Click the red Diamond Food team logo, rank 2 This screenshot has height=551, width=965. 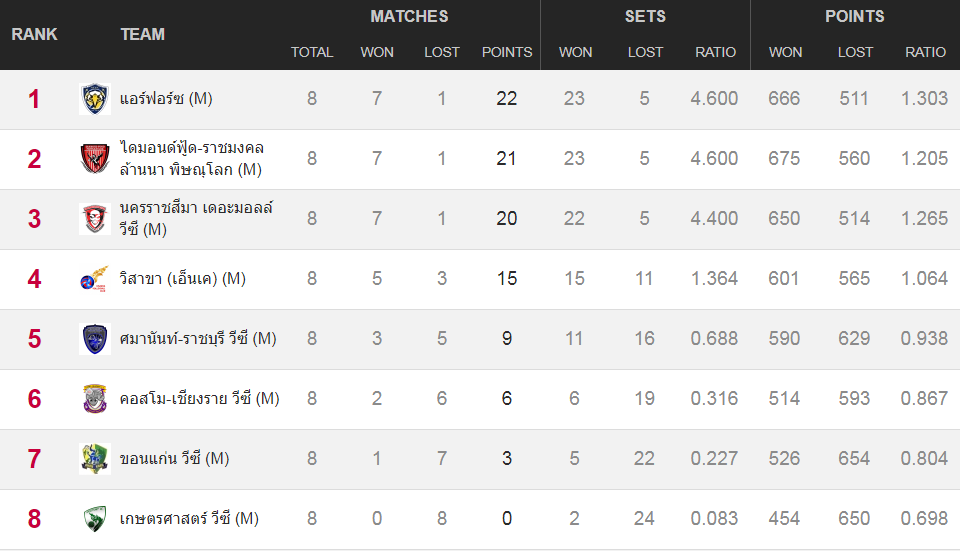click(x=95, y=159)
